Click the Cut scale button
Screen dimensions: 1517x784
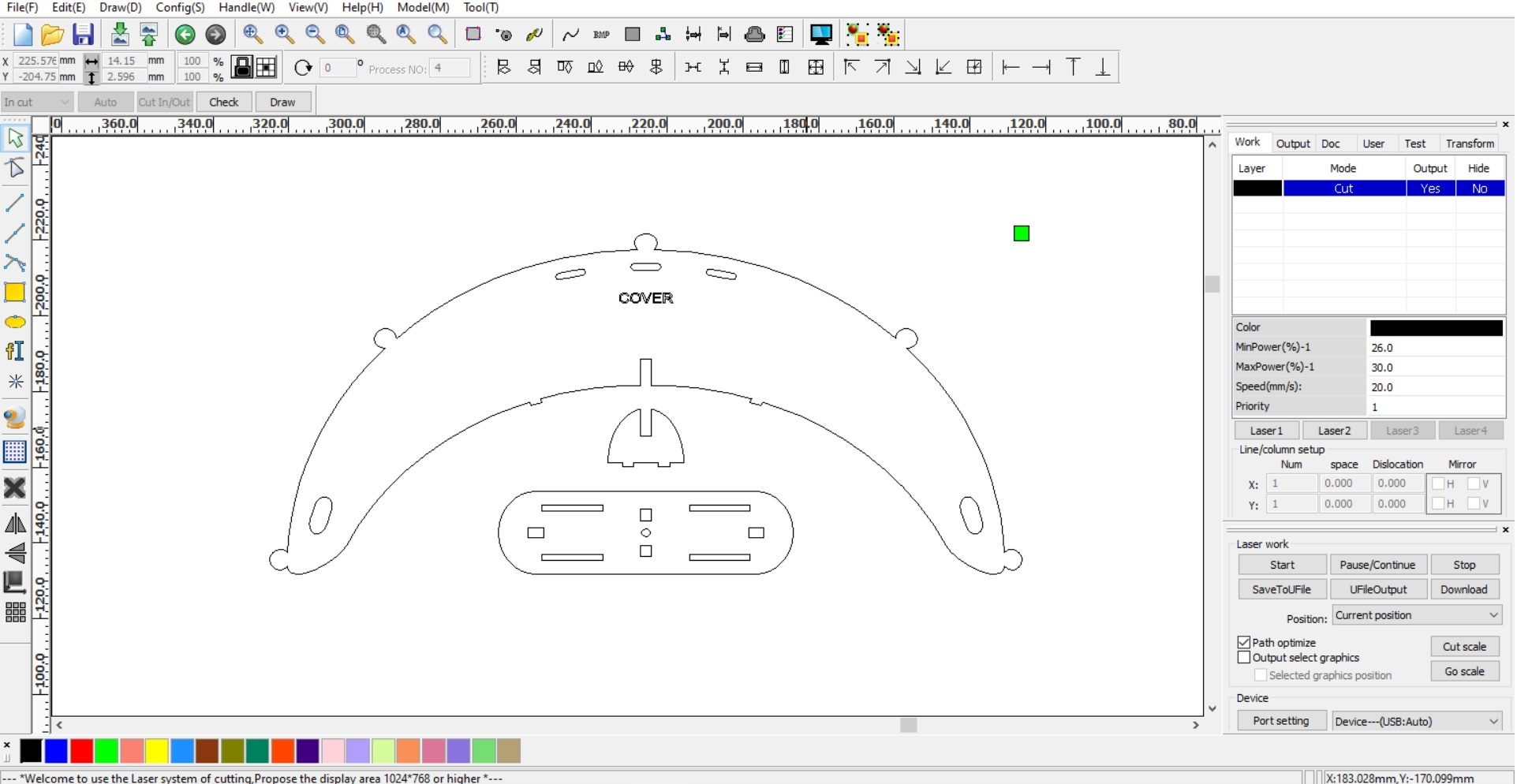click(x=1464, y=648)
